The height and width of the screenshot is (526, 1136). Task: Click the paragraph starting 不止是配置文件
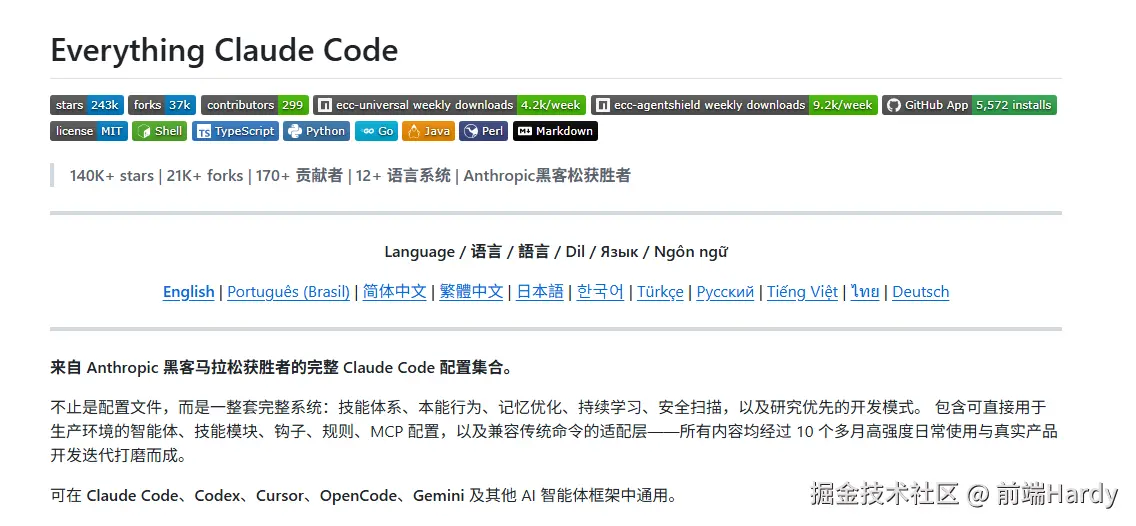tap(554, 432)
